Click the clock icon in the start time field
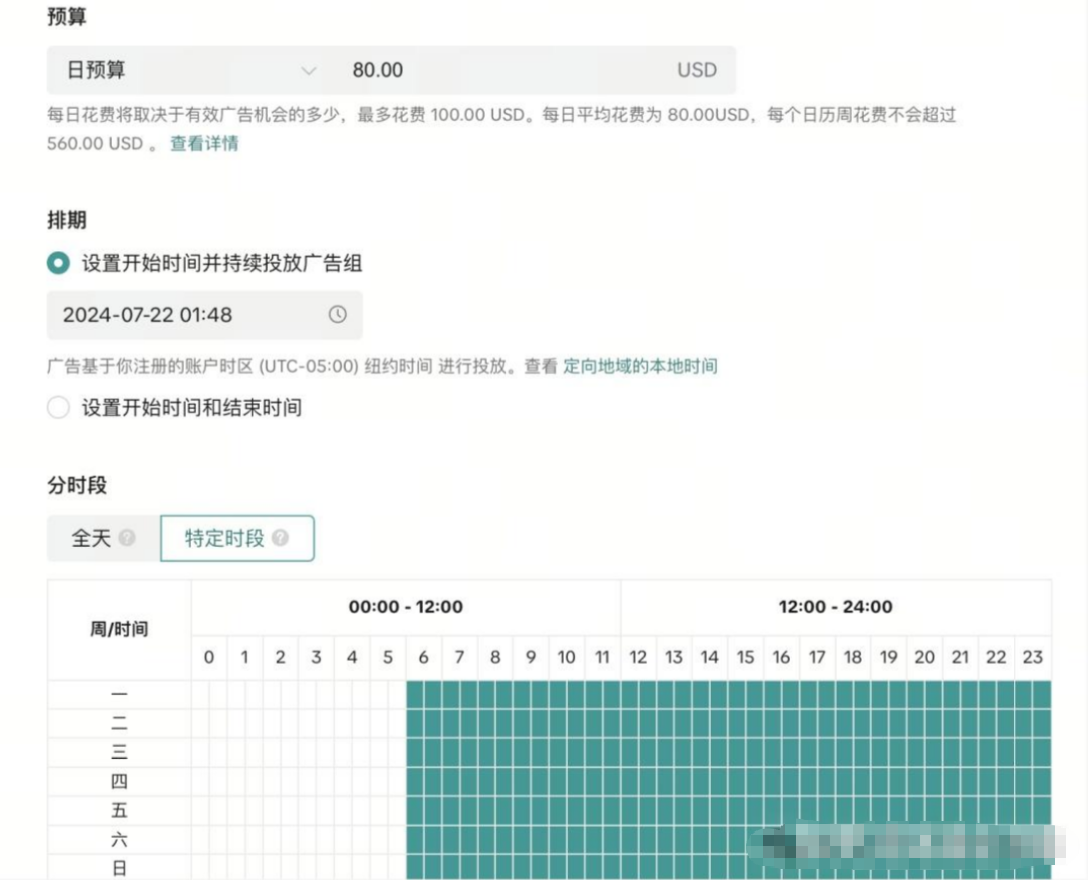Image resolution: width=1088 pixels, height=880 pixels. pyautogui.click(x=338, y=315)
